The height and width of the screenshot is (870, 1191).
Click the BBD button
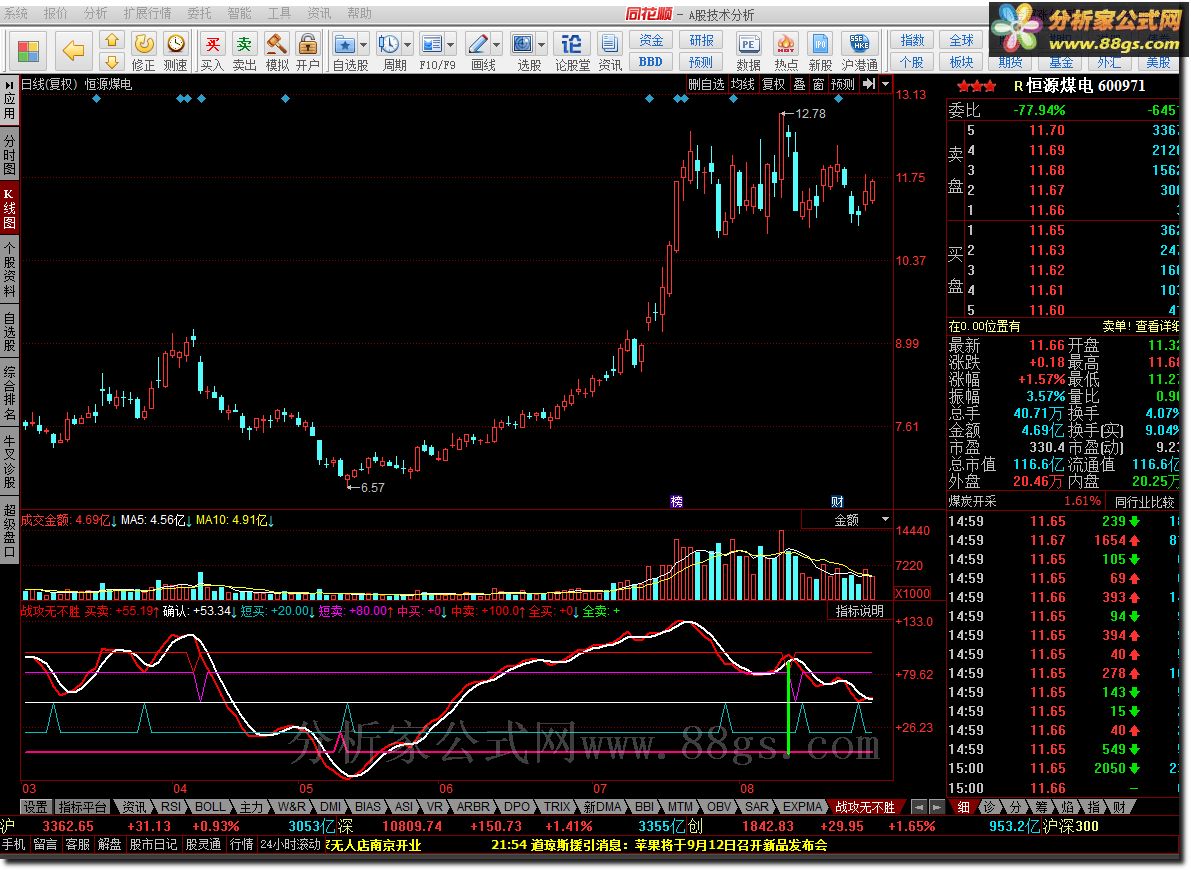coord(651,62)
